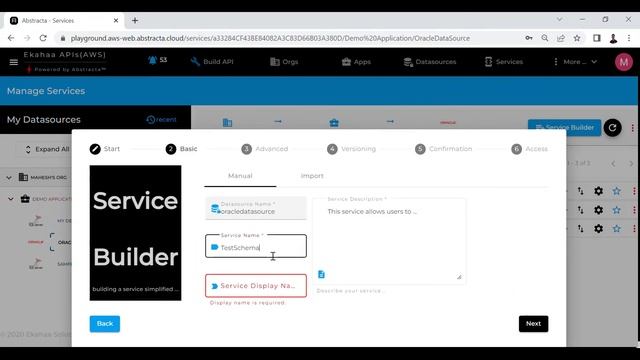Toggle favorite star in third service row
This screenshot has height=360, width=640.
pyautogui.click(x=616, y=229)
